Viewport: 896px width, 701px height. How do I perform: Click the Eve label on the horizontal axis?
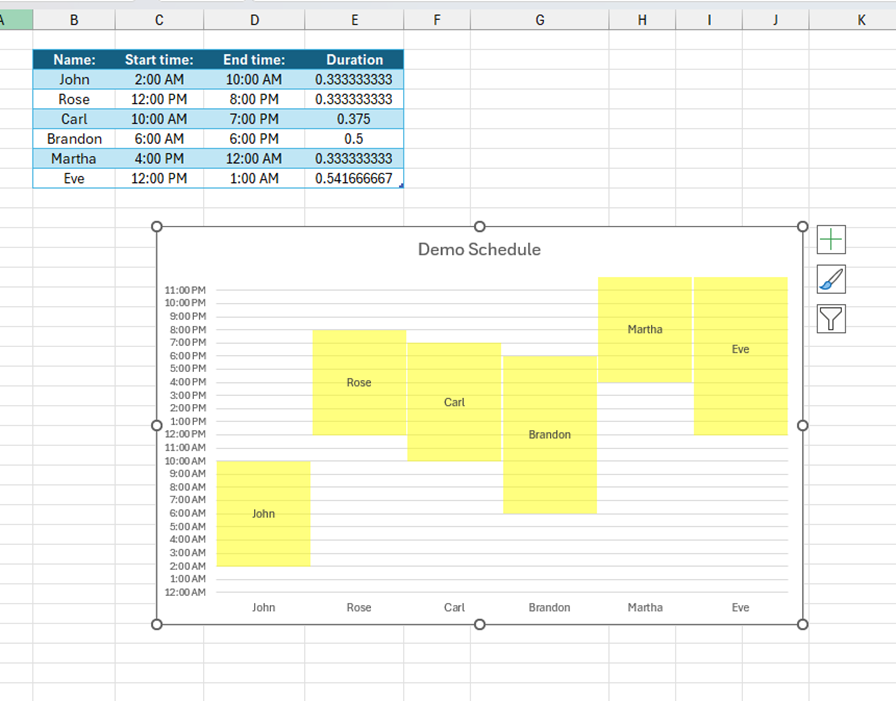click(740, 607)
